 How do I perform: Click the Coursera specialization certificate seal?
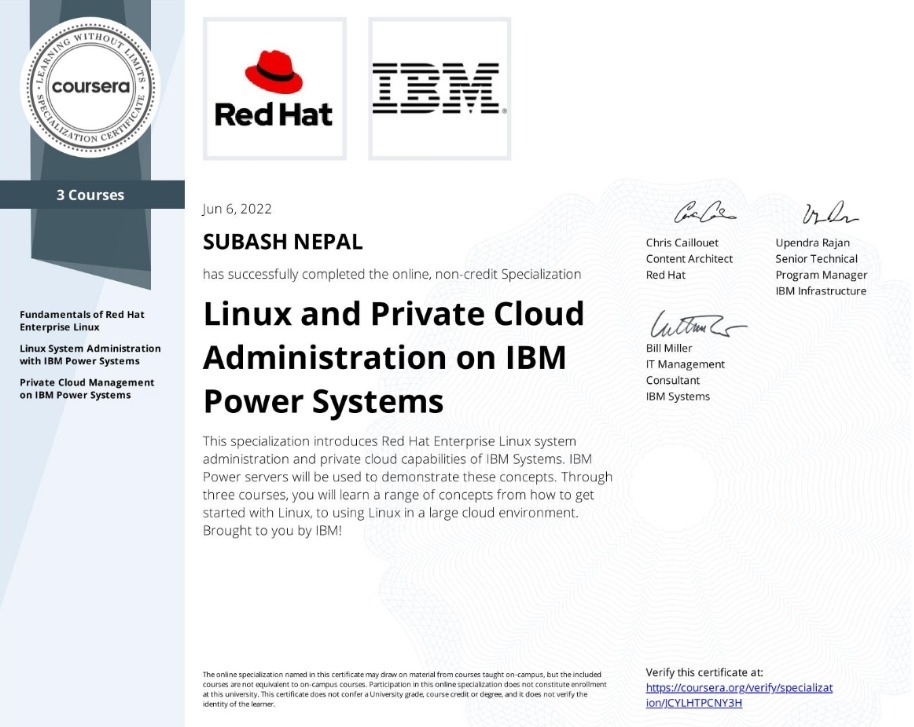(90, 87)
